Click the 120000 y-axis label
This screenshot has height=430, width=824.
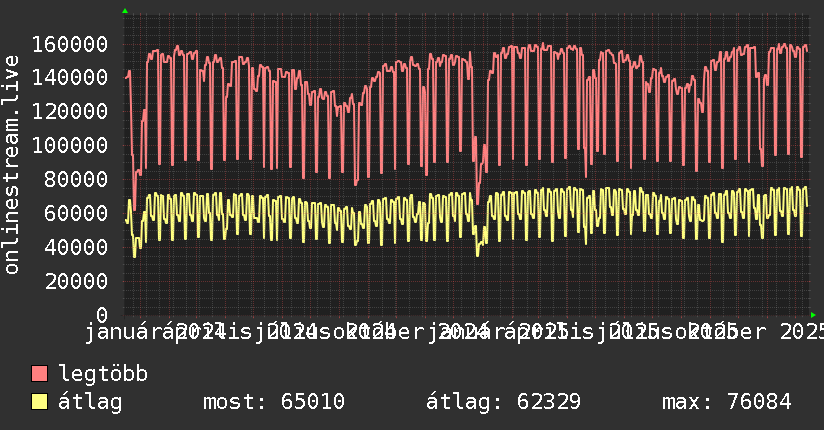[70, 111]
